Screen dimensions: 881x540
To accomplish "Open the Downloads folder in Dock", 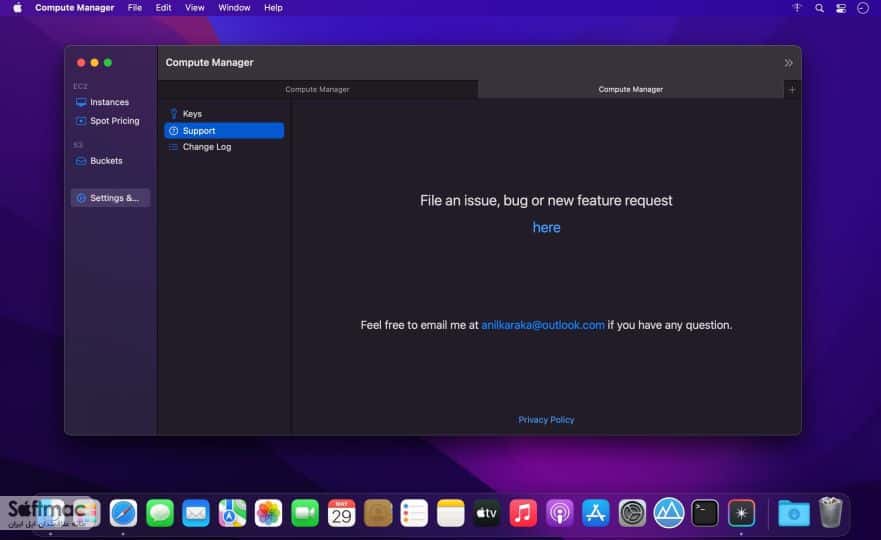I will [793, 513].
